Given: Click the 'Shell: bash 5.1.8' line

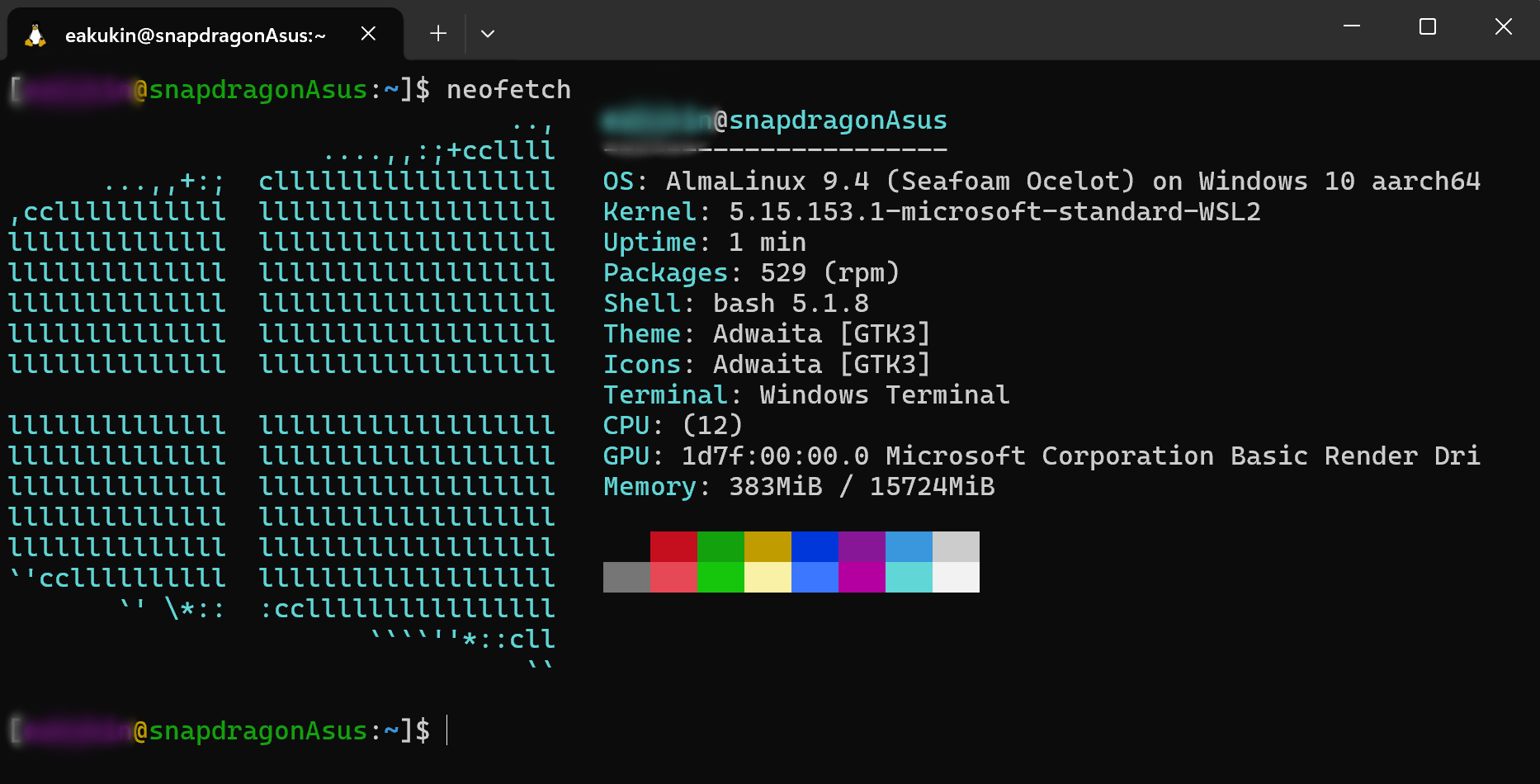Looking at the screenshot, I should [736, 303].
